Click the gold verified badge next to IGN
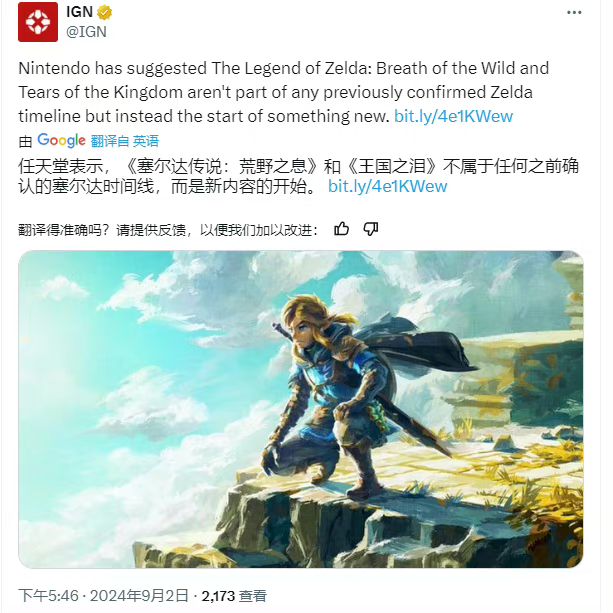The height and width of the screenshot is (613, 613). [104, 13]
